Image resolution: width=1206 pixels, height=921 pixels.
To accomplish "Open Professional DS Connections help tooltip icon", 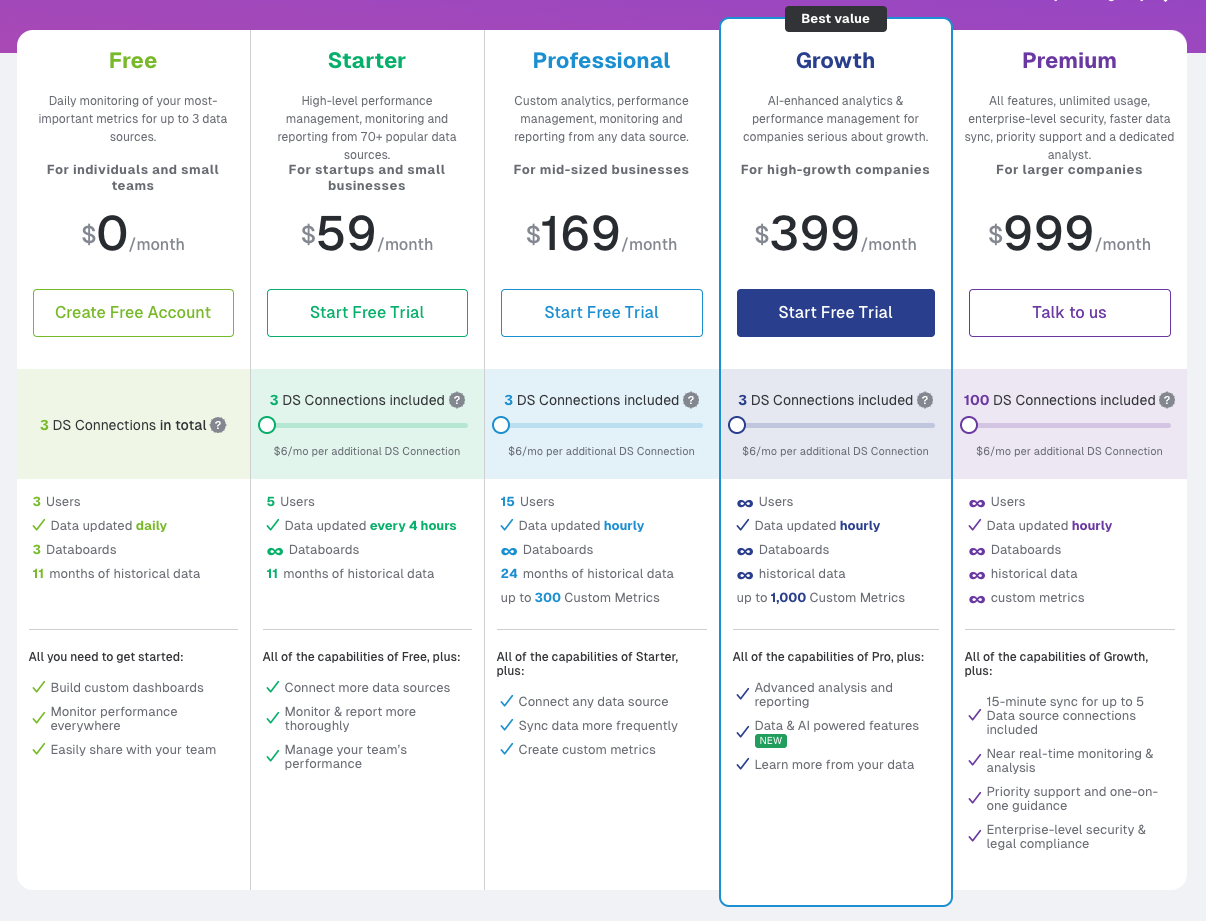I will [x=691, y=400].
